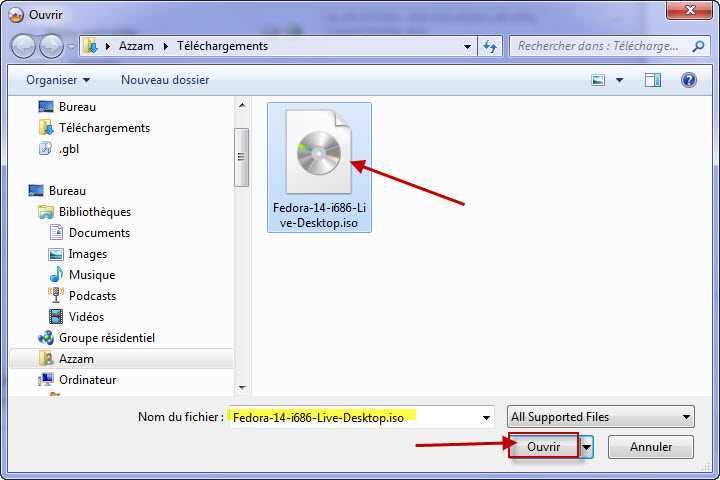
Task: Click the Documents library icon
Action: [x=56, y=232]
